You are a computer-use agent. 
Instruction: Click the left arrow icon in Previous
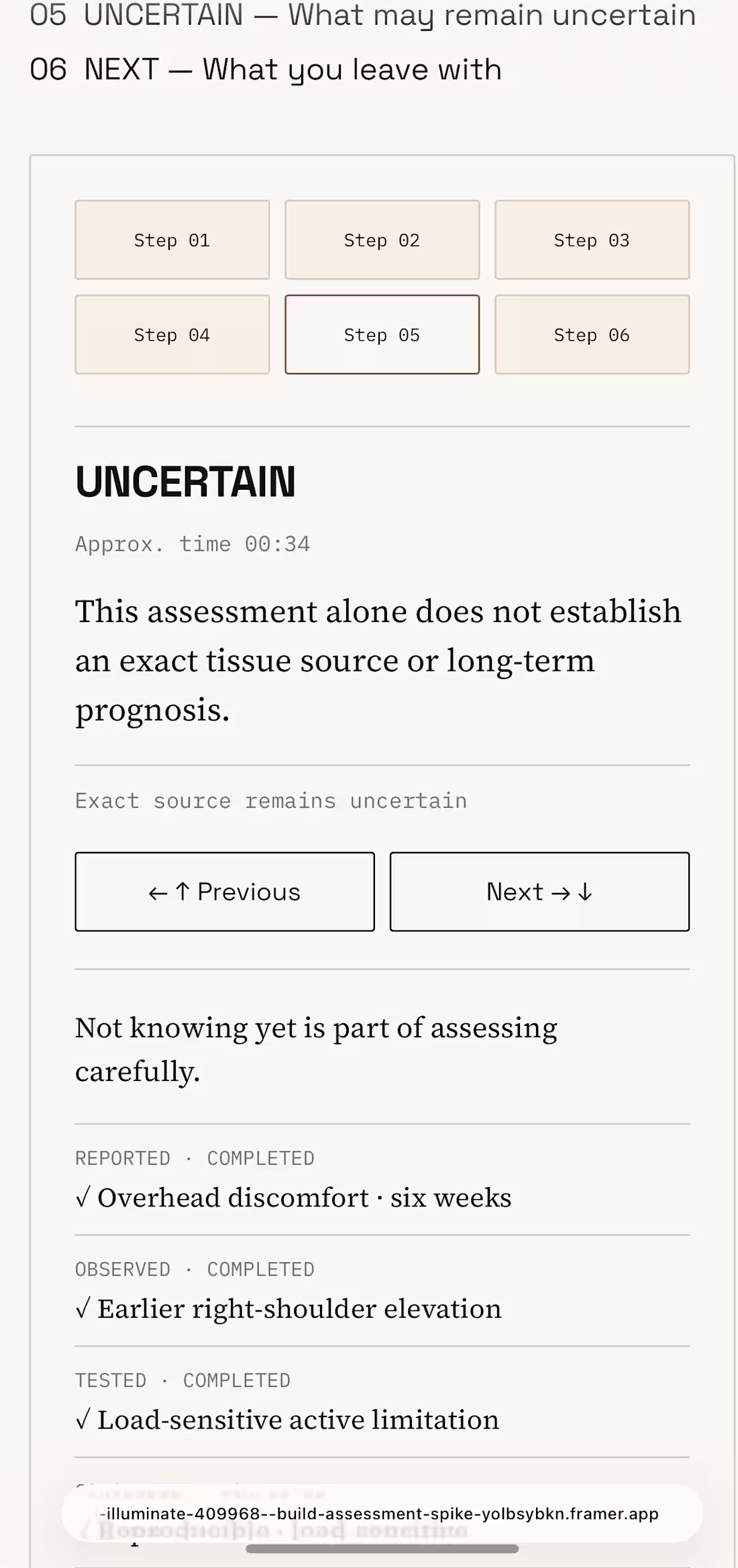pyautogui.click(x=158, y=893)
